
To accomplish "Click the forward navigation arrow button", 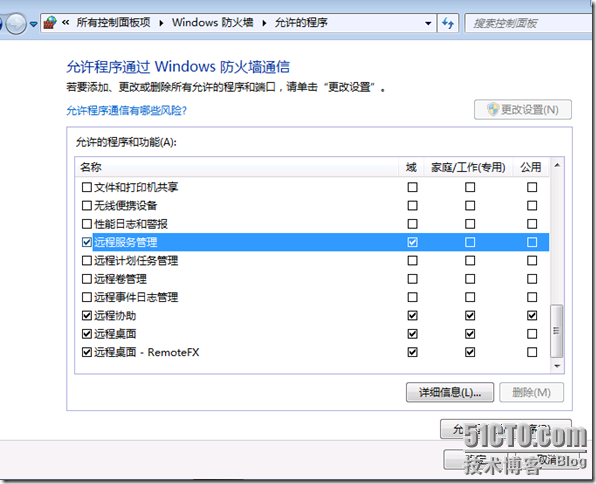I will [x=16, y=24].
